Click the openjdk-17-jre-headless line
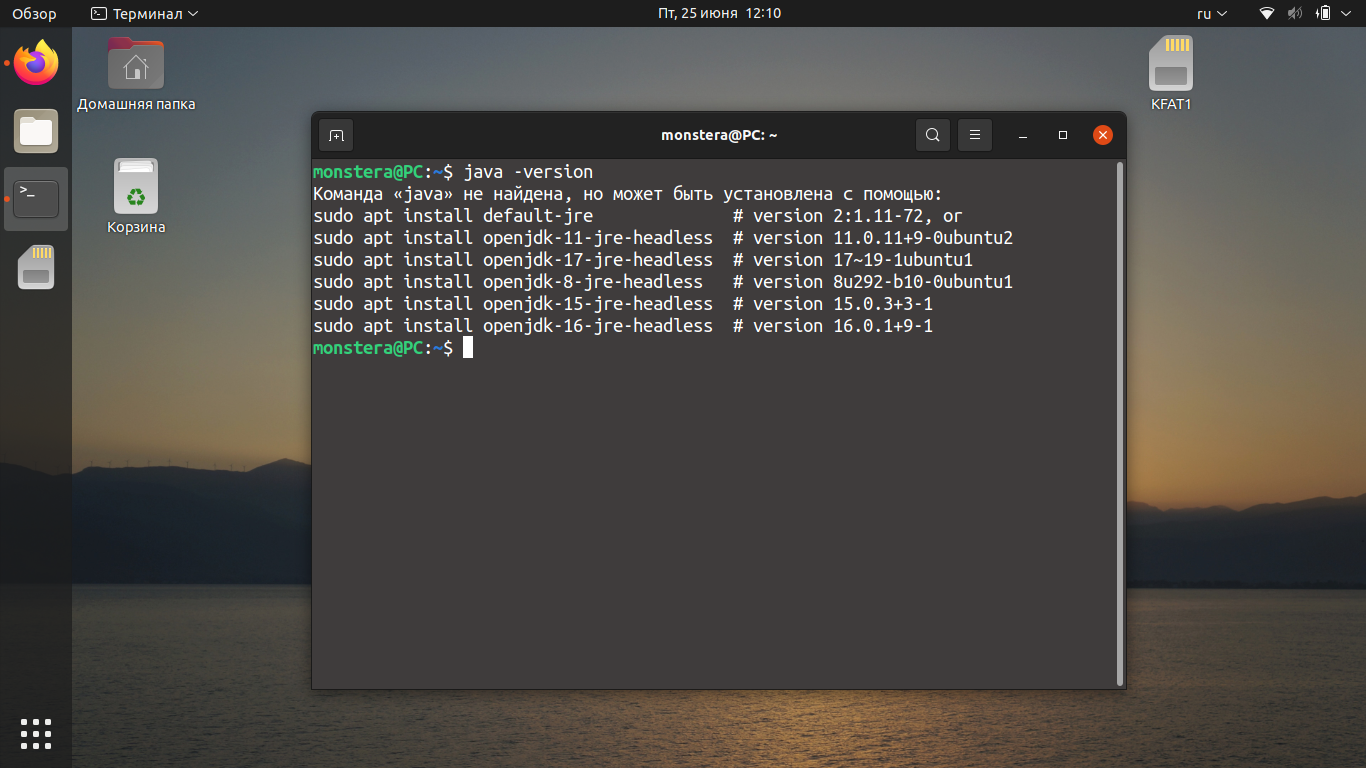 pos(643,260)
